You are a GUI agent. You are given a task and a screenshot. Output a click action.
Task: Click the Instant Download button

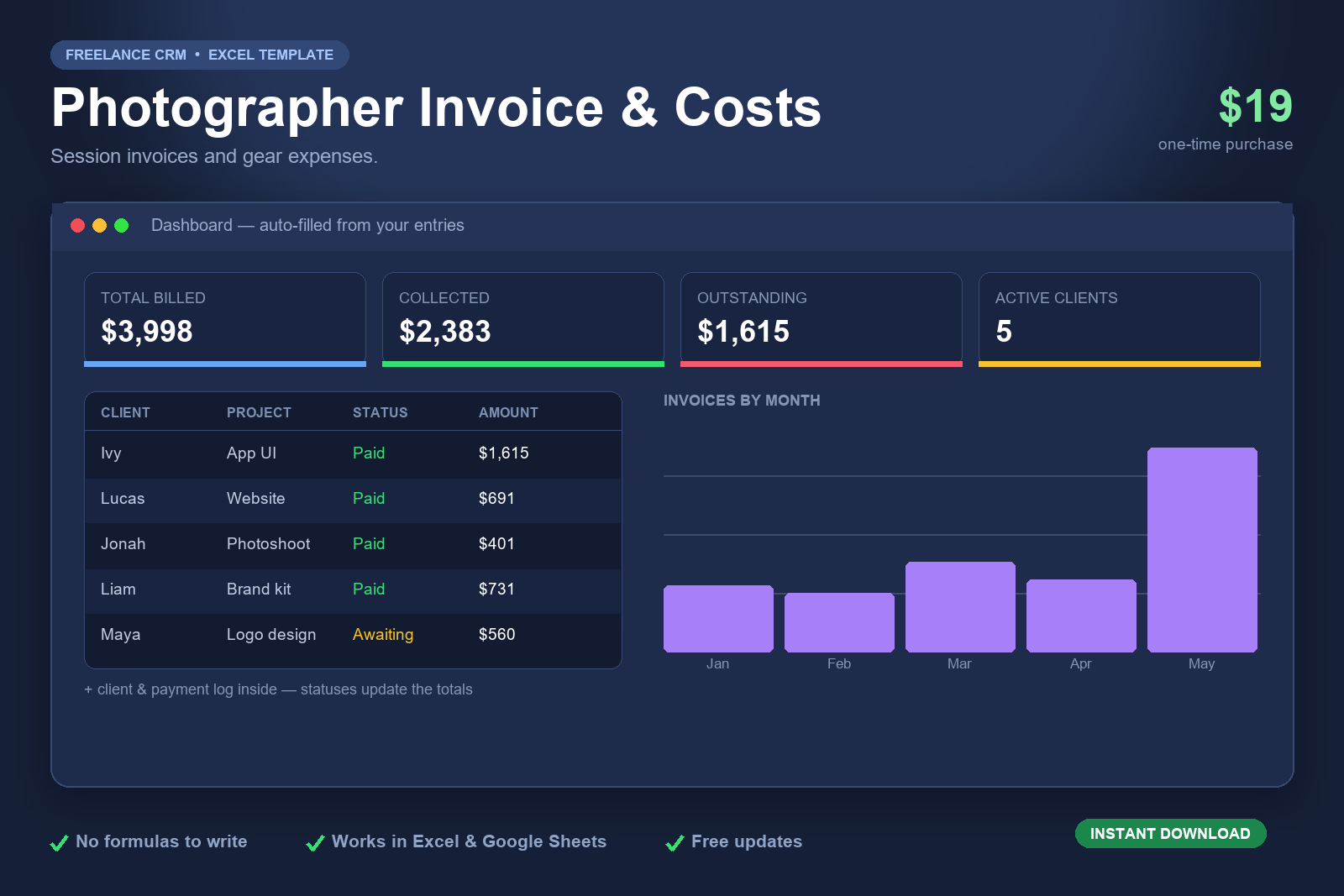[x=1170, y=833]
